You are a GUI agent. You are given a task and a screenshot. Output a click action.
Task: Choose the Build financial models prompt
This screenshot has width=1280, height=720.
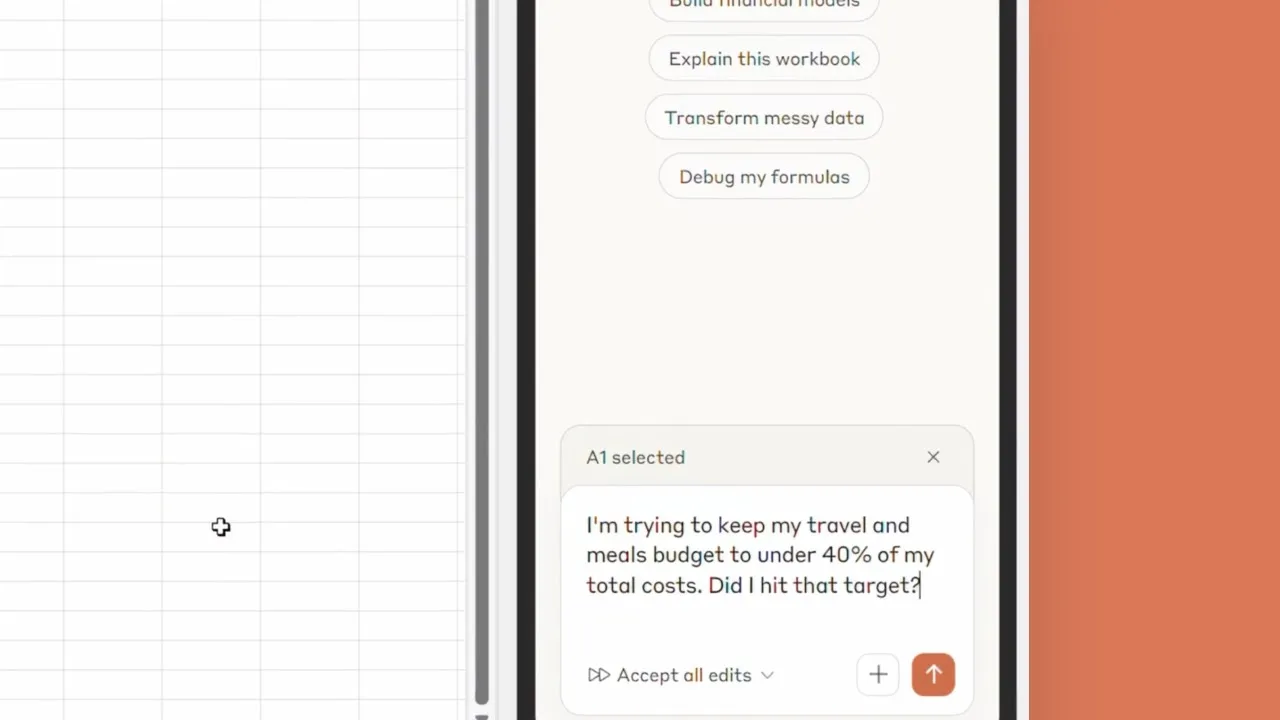tap(763, 4)
